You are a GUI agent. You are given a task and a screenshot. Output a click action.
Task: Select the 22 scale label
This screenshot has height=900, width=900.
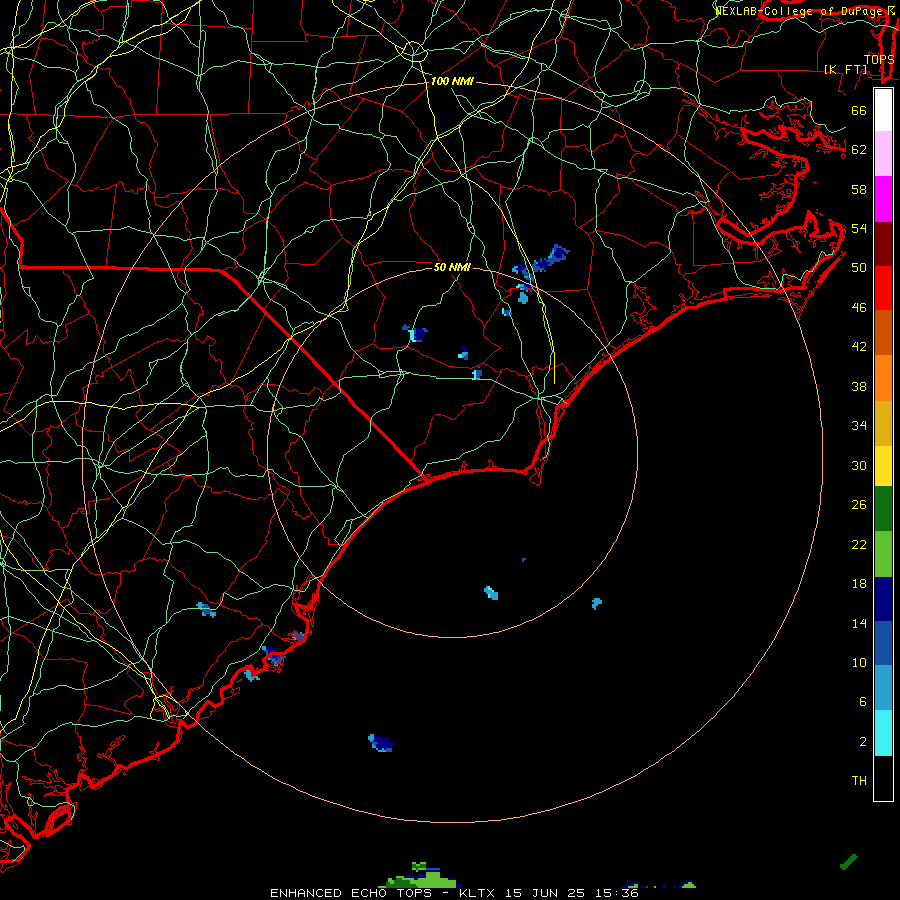click(859, 544)
